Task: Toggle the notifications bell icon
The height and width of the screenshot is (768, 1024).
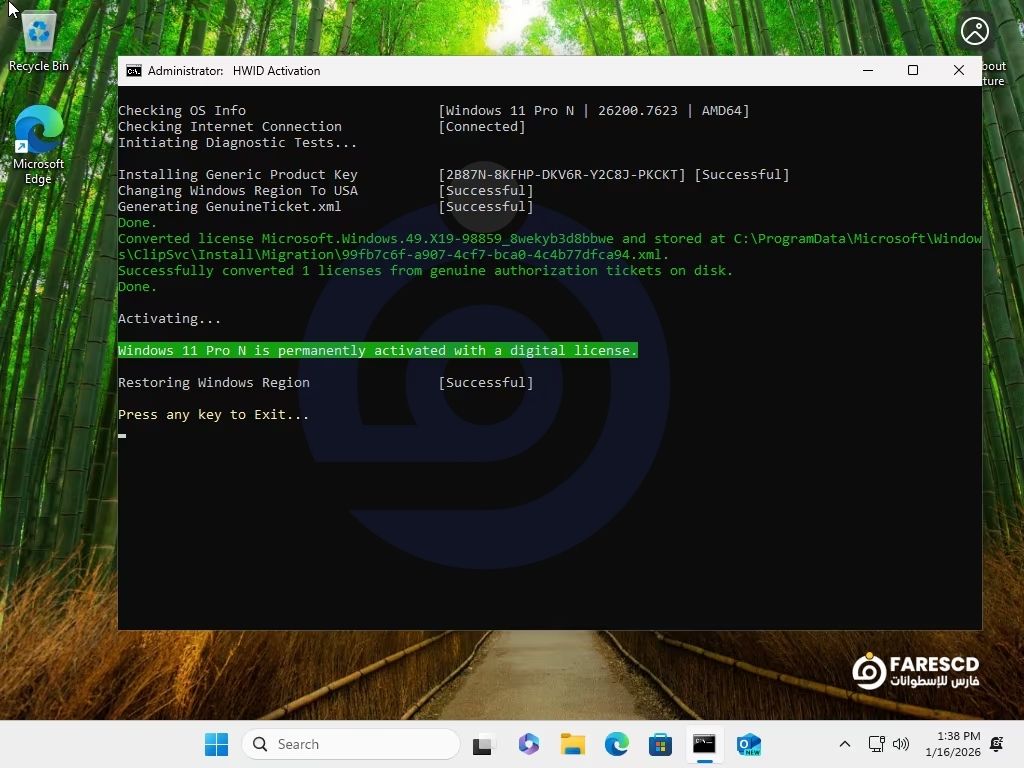Action: coord(996,744)
